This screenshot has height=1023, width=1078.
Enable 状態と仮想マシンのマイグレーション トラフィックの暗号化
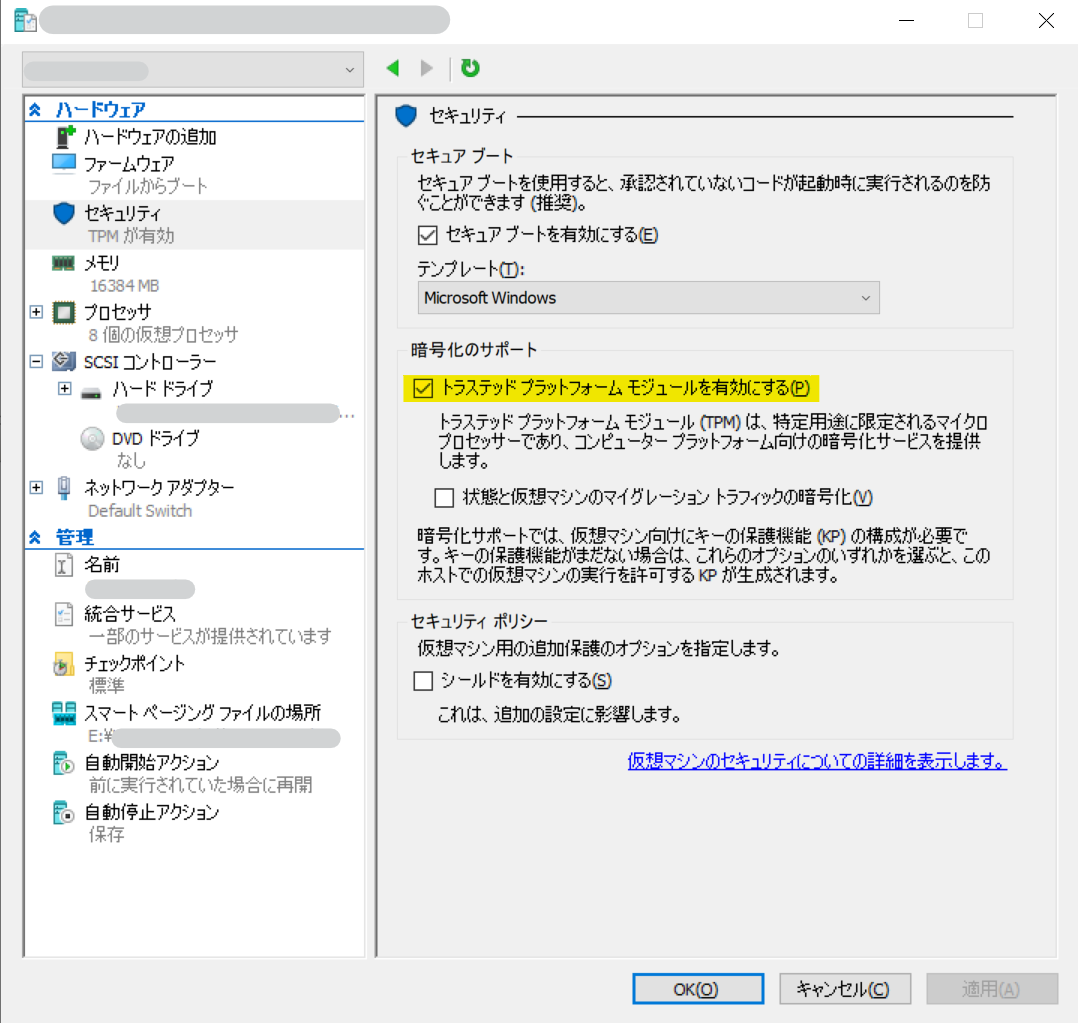click(x=446, y=497)
